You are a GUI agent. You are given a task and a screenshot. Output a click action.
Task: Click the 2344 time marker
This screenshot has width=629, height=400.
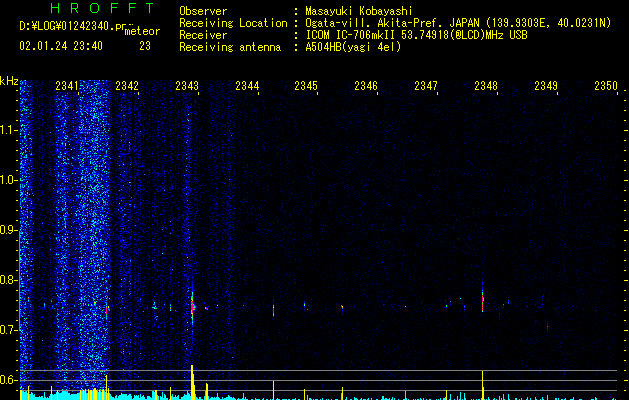[x=247, y=86]
